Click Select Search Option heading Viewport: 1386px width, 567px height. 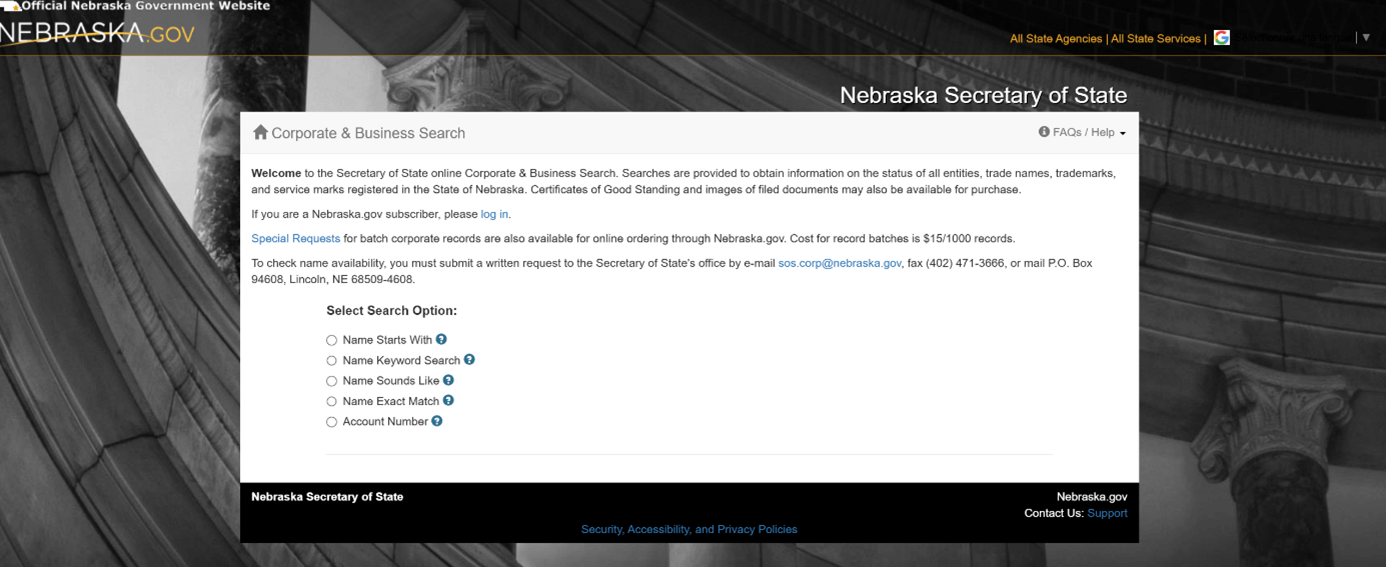click(x=391, y=311)
